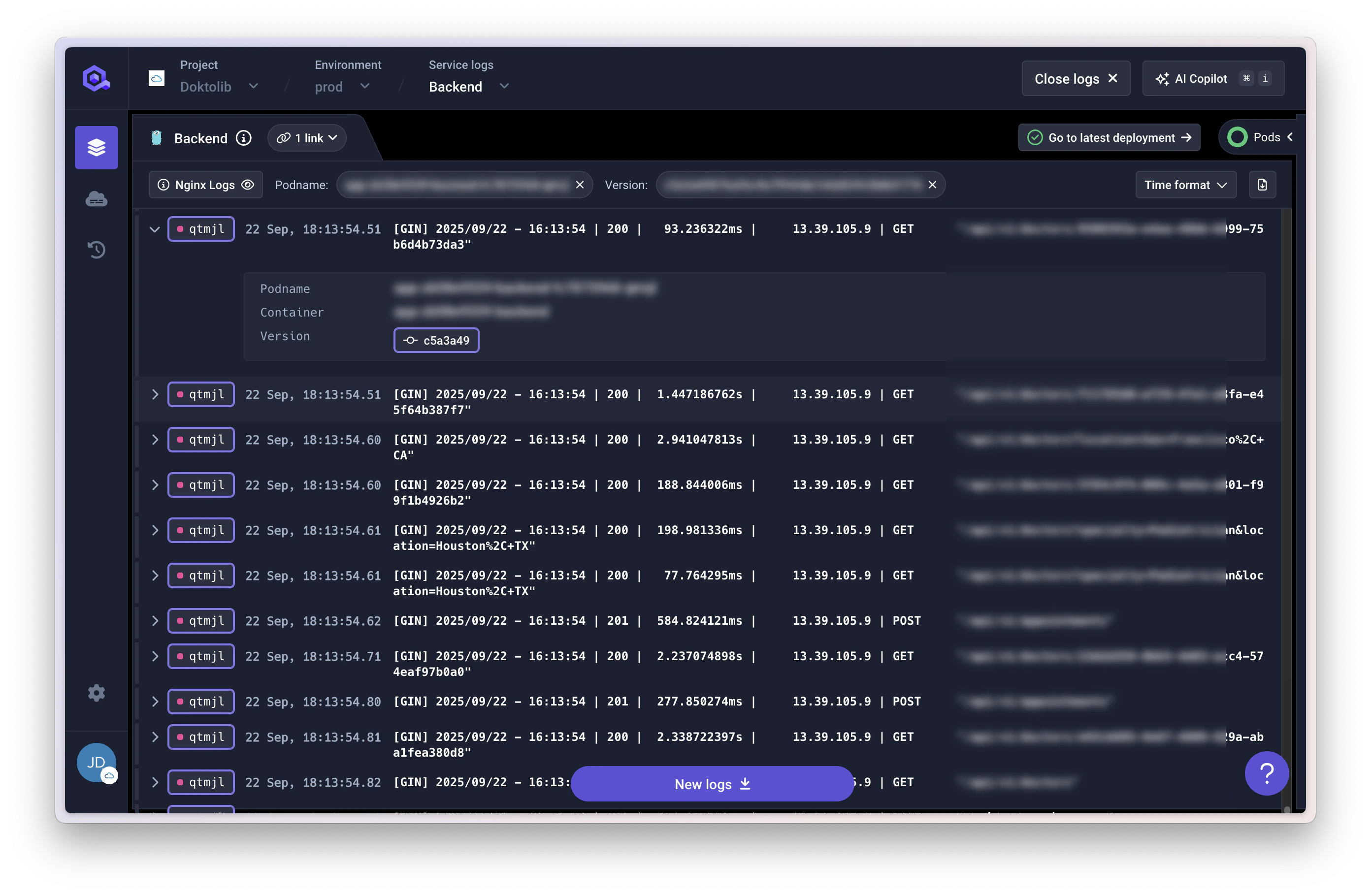Viewport: 1371px width, 896px height.
Task: Open the help question mark bubble
Action: click(1267, 773)
